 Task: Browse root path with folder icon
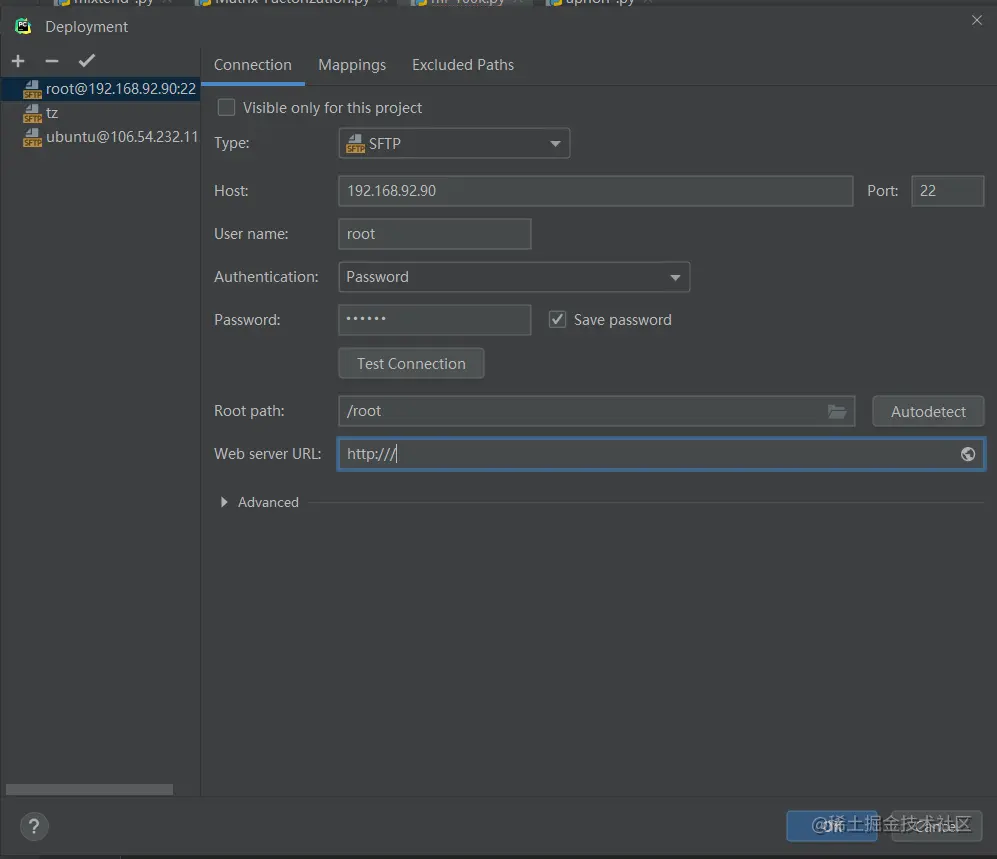[x=837, y=412]
